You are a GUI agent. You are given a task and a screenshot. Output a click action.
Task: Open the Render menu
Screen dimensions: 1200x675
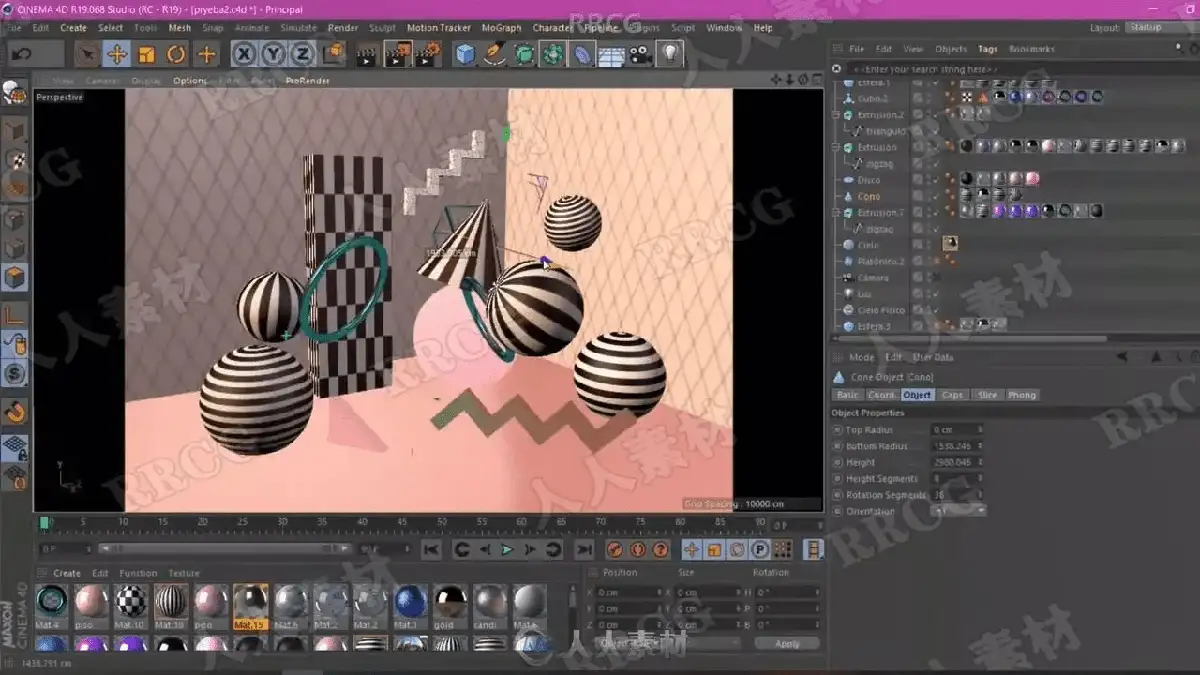[x=343, y=28]
